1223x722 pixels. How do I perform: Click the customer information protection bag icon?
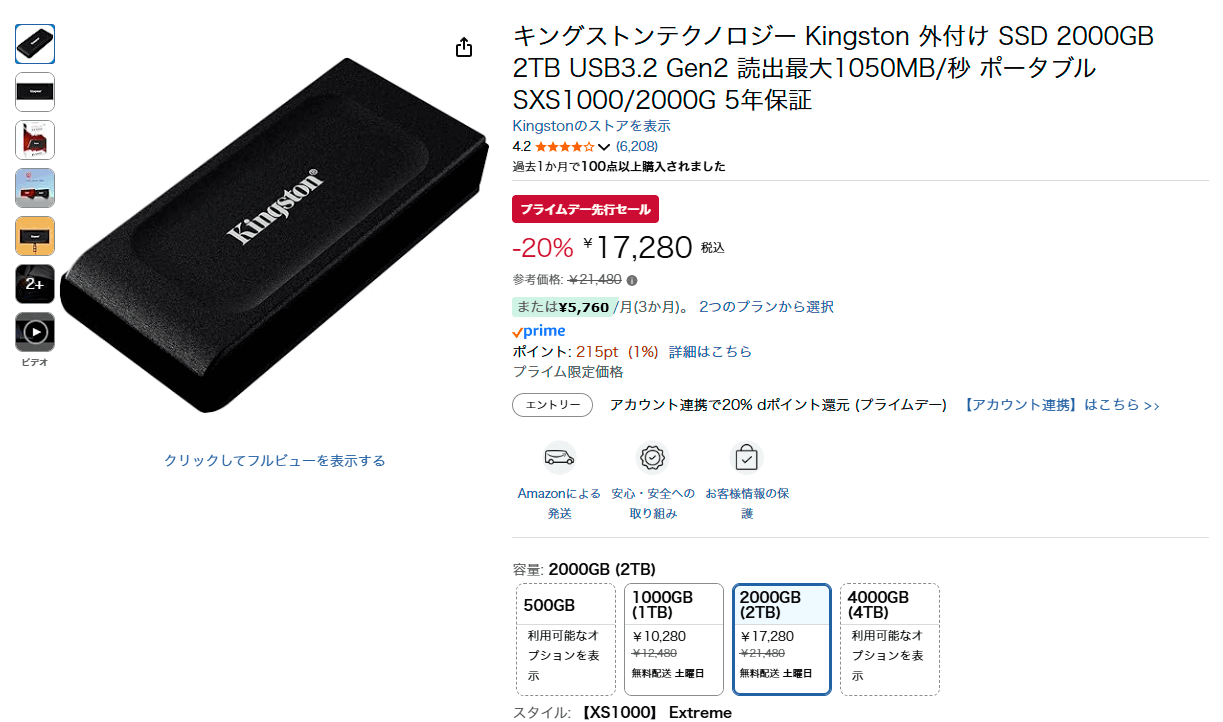pyautogui.click(x=746, y=457)
